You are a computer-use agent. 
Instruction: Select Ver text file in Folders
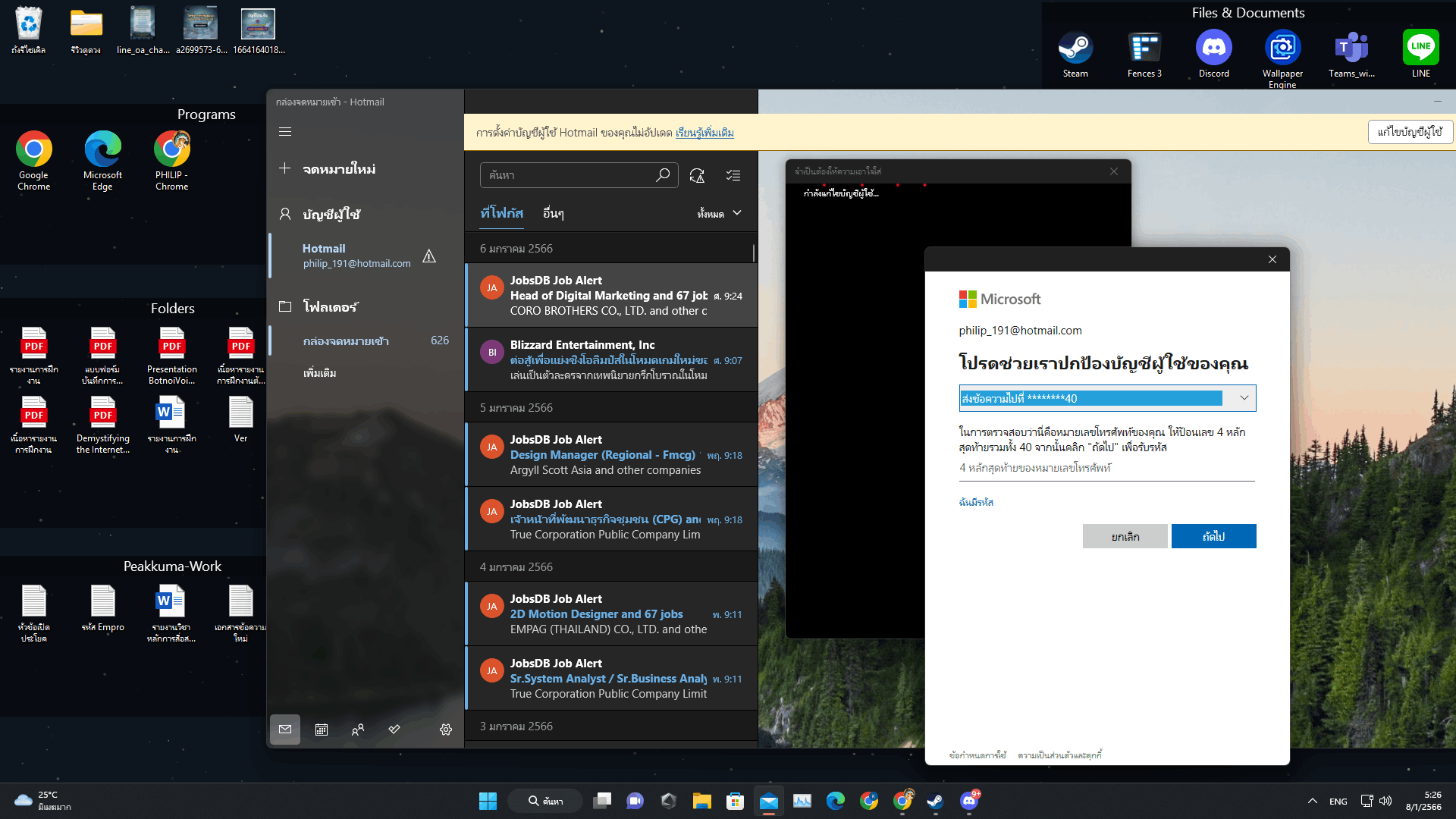tap(240, 419)
